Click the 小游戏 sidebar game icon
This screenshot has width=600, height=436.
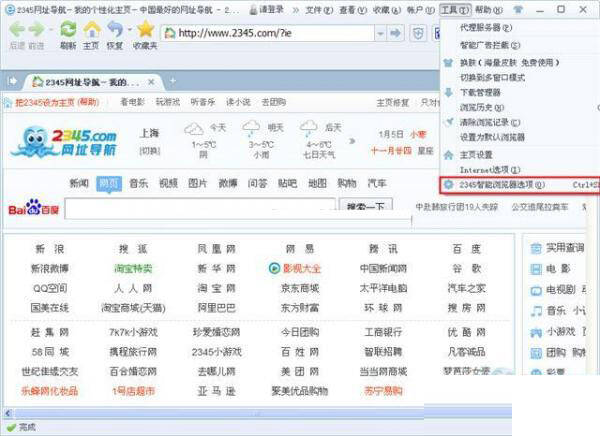click(536, 332)
